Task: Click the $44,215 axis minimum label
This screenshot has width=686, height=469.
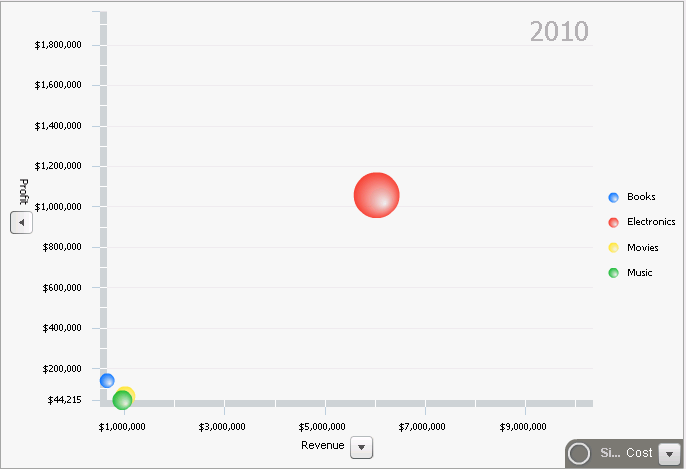Action: pyautogui.click(x=64, y=399)
